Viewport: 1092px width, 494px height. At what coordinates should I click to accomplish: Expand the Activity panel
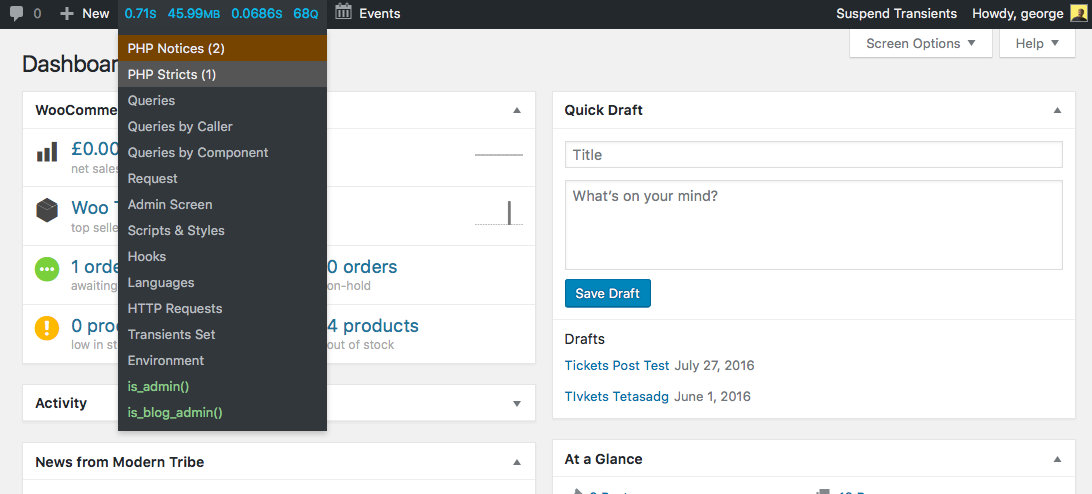[517, 403]
